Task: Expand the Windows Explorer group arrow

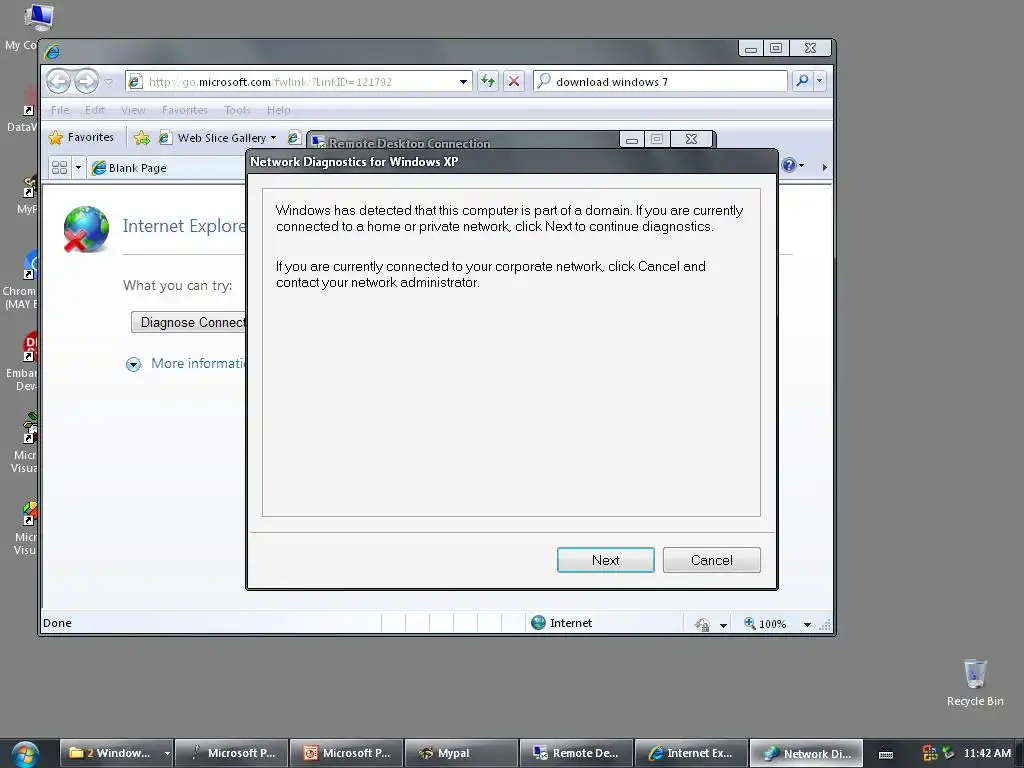Action: [167, 754]
